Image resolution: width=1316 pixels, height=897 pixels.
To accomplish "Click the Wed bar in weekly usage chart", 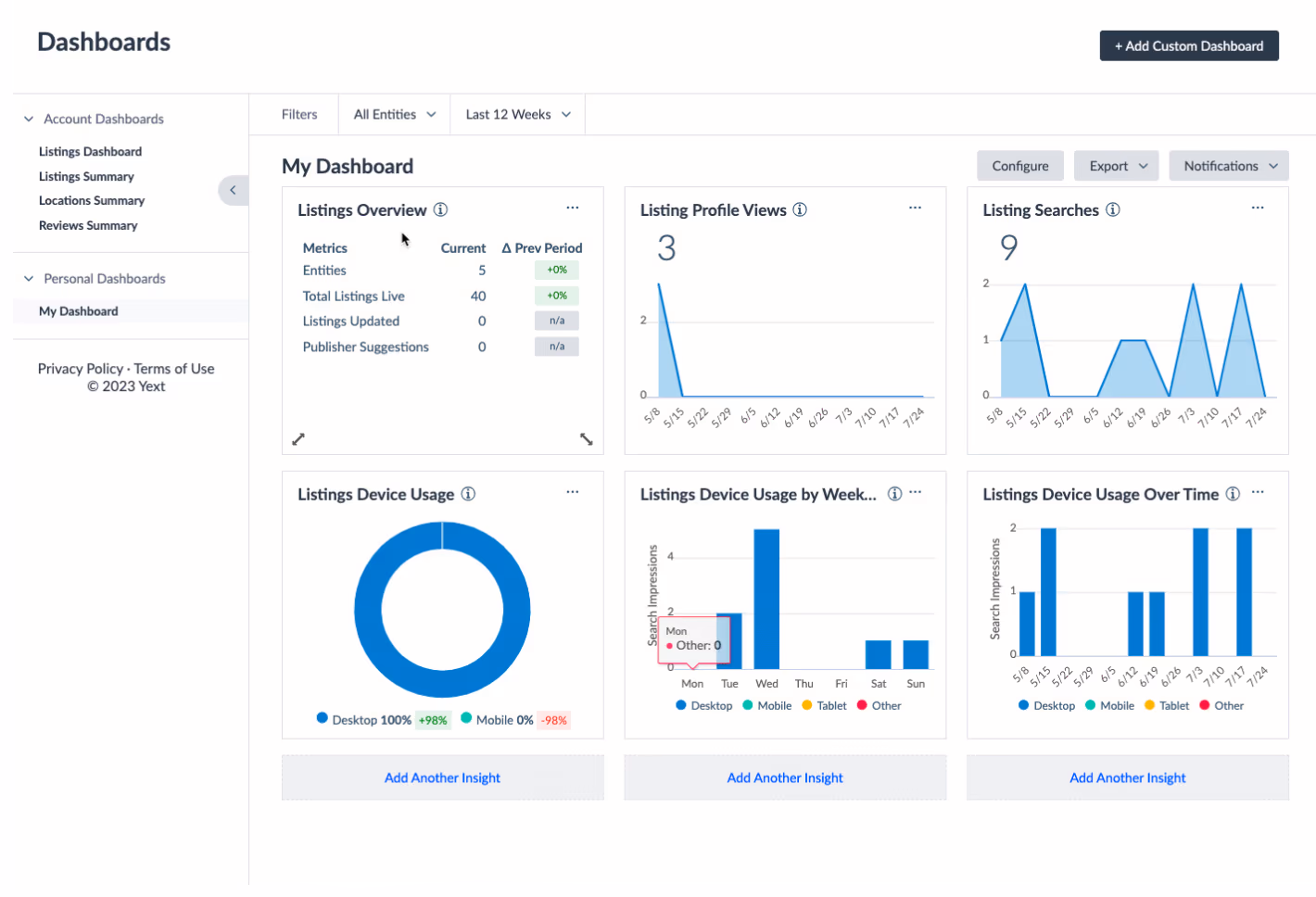I will (766, 599).
